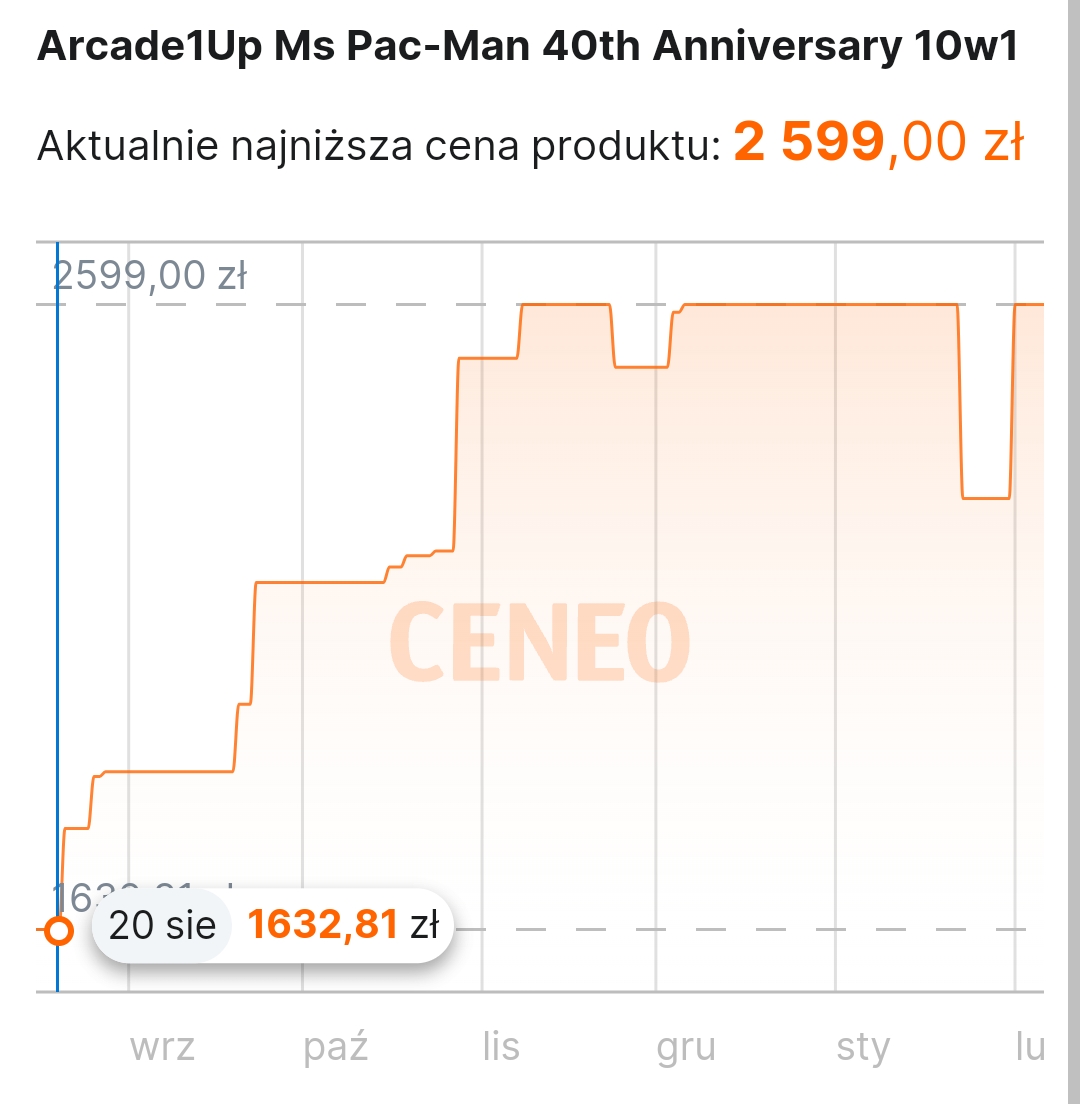
Task: Click the short price dip before 'gru' gridline
Action: (641, 367)
